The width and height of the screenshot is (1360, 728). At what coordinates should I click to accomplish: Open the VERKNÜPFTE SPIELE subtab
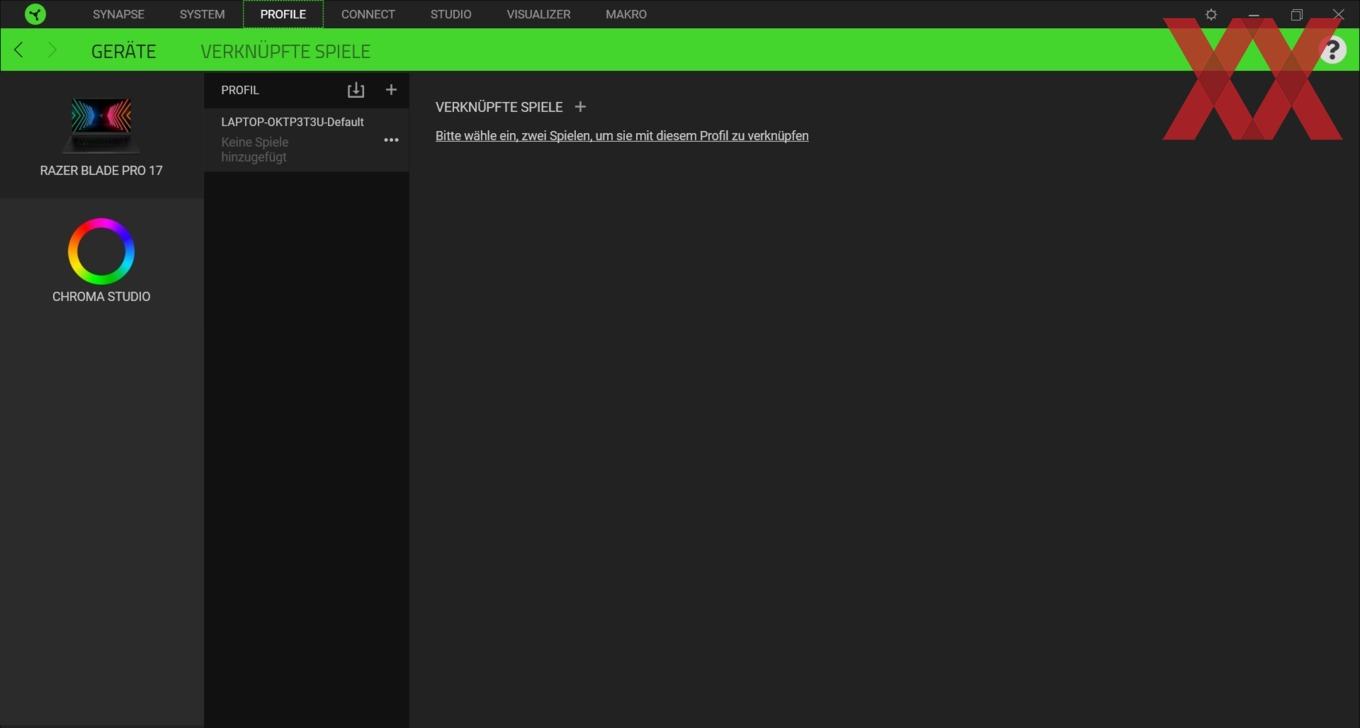285,51
